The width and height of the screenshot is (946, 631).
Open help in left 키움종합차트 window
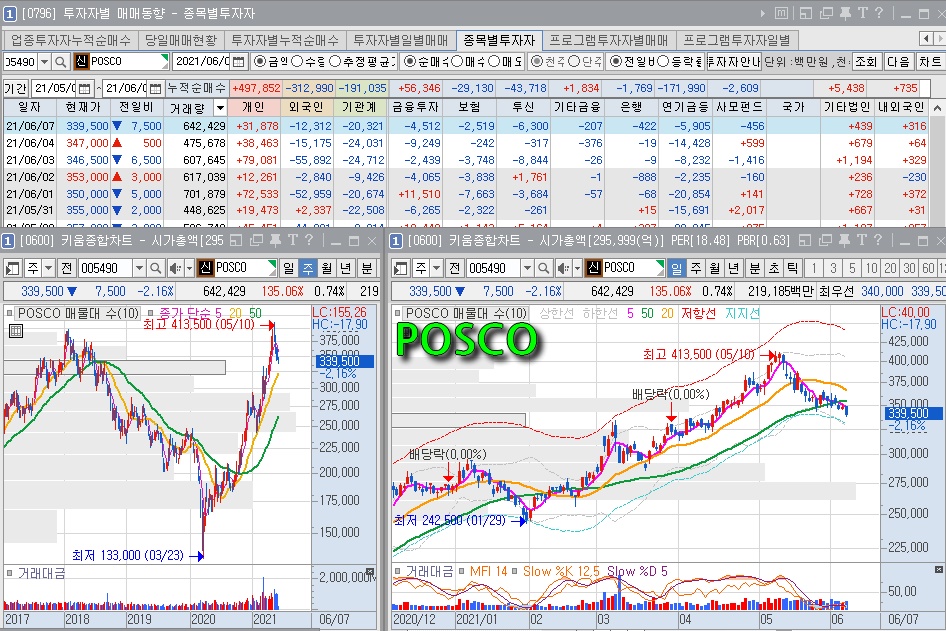(310, 241)
